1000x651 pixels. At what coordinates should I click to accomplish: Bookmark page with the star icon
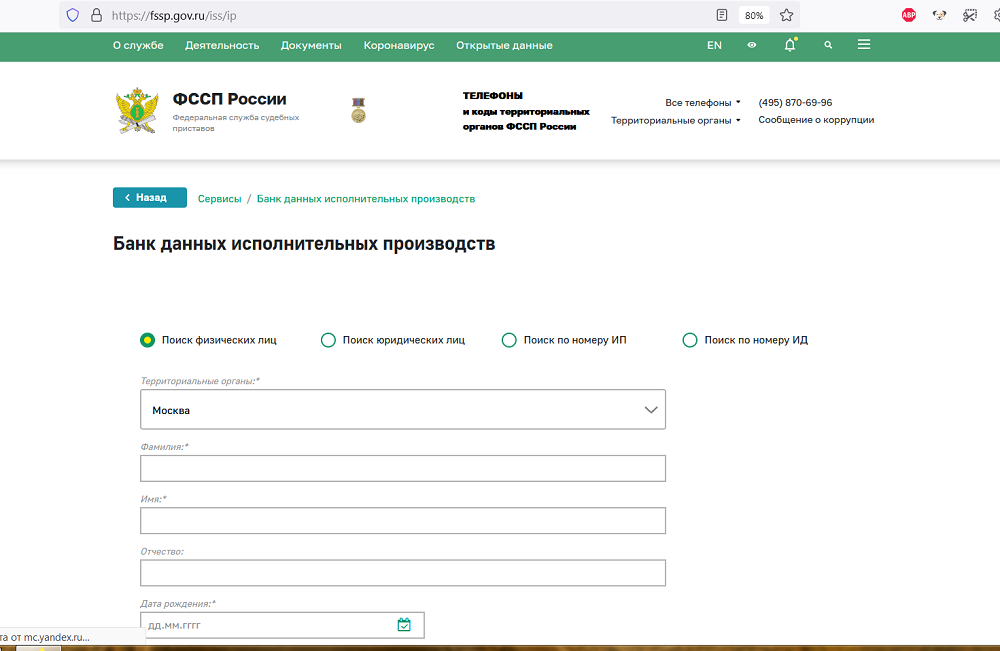tap(786, 15)
